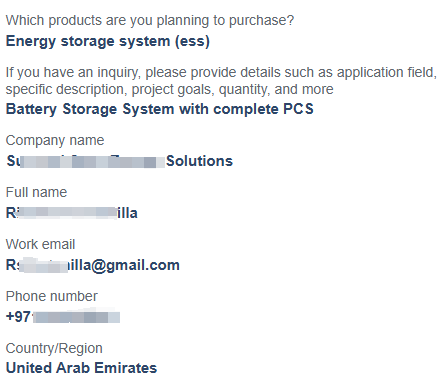Open the gmail.com email address
The height and width of the screenshot is (389, 448).
[93, 265]
